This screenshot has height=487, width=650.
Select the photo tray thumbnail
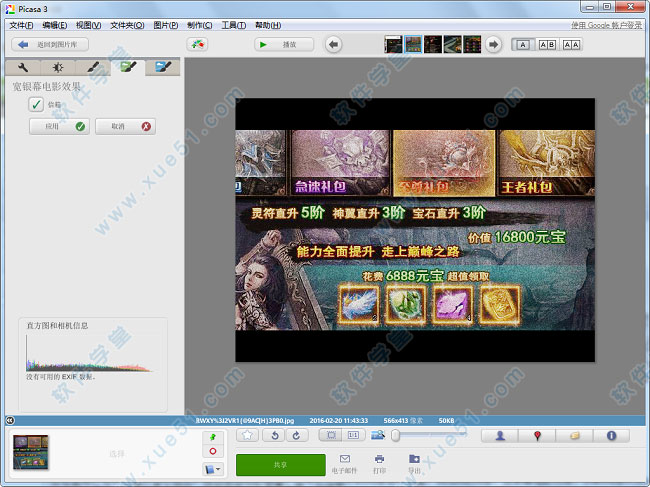coord(31,452)
